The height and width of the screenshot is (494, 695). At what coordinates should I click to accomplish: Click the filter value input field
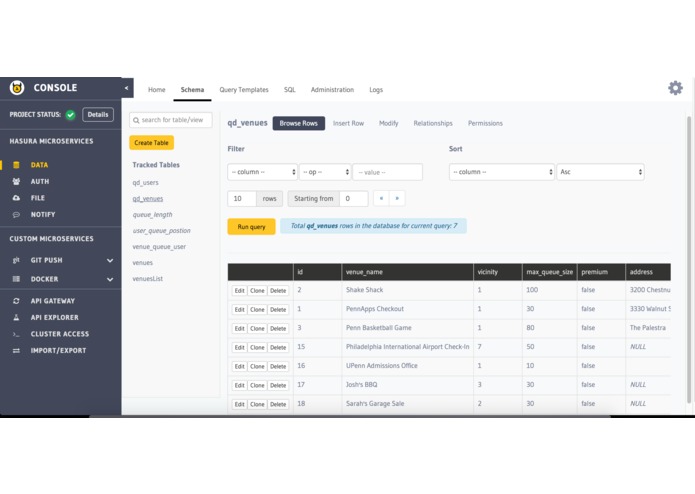pos(387,172)
